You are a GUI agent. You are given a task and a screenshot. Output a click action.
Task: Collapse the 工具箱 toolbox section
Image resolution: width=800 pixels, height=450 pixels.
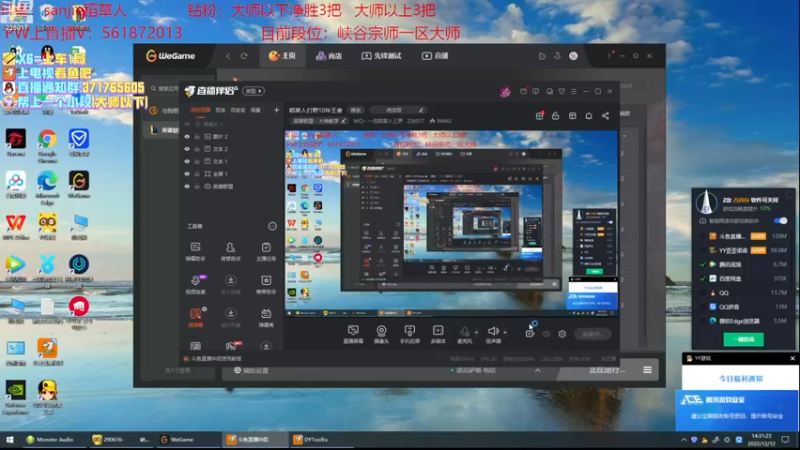(272, 226)
